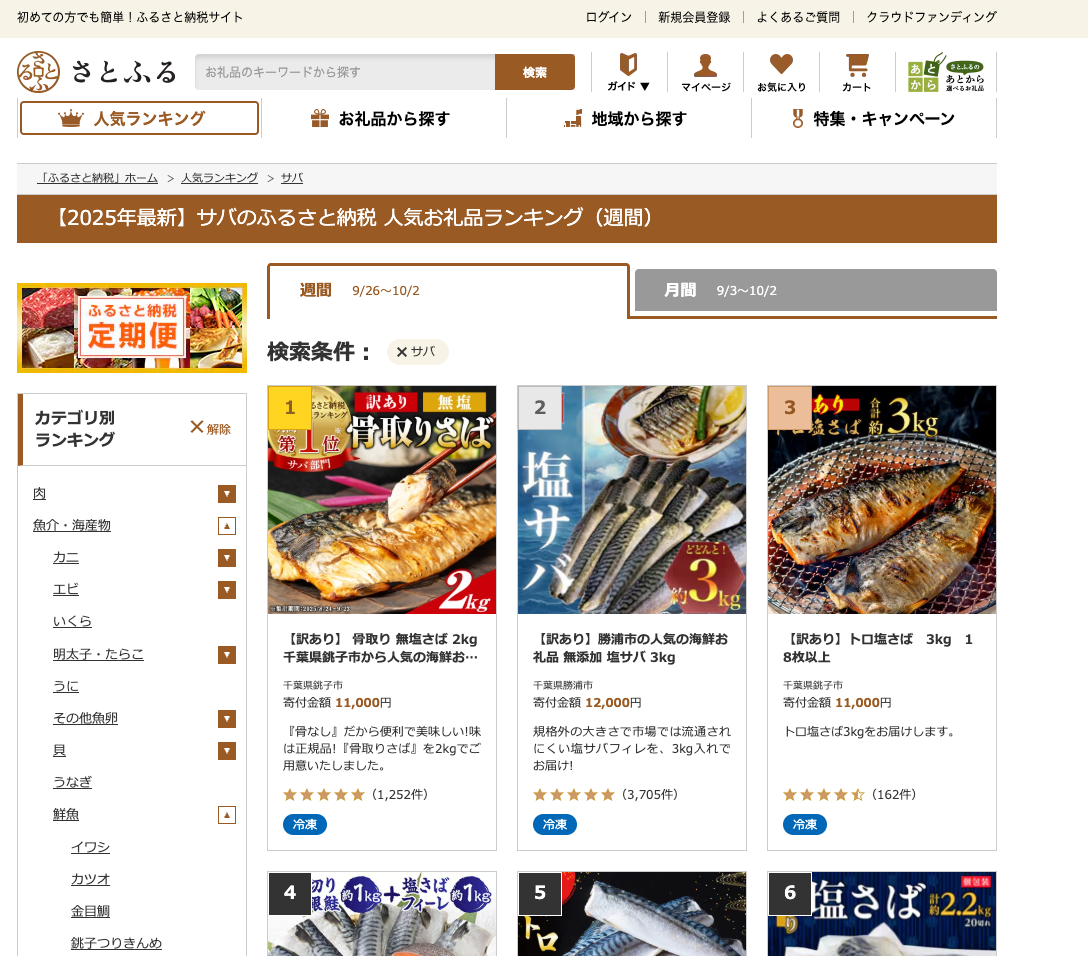This screenshot has height=956, width=1088.
Task: Switch to the 月間 ranking tab
Action: point(816,290)
